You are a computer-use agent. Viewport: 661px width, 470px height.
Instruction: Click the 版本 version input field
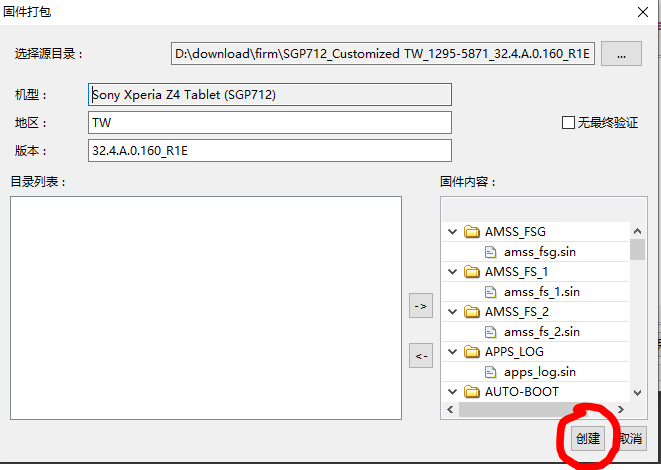coord(270,151)
